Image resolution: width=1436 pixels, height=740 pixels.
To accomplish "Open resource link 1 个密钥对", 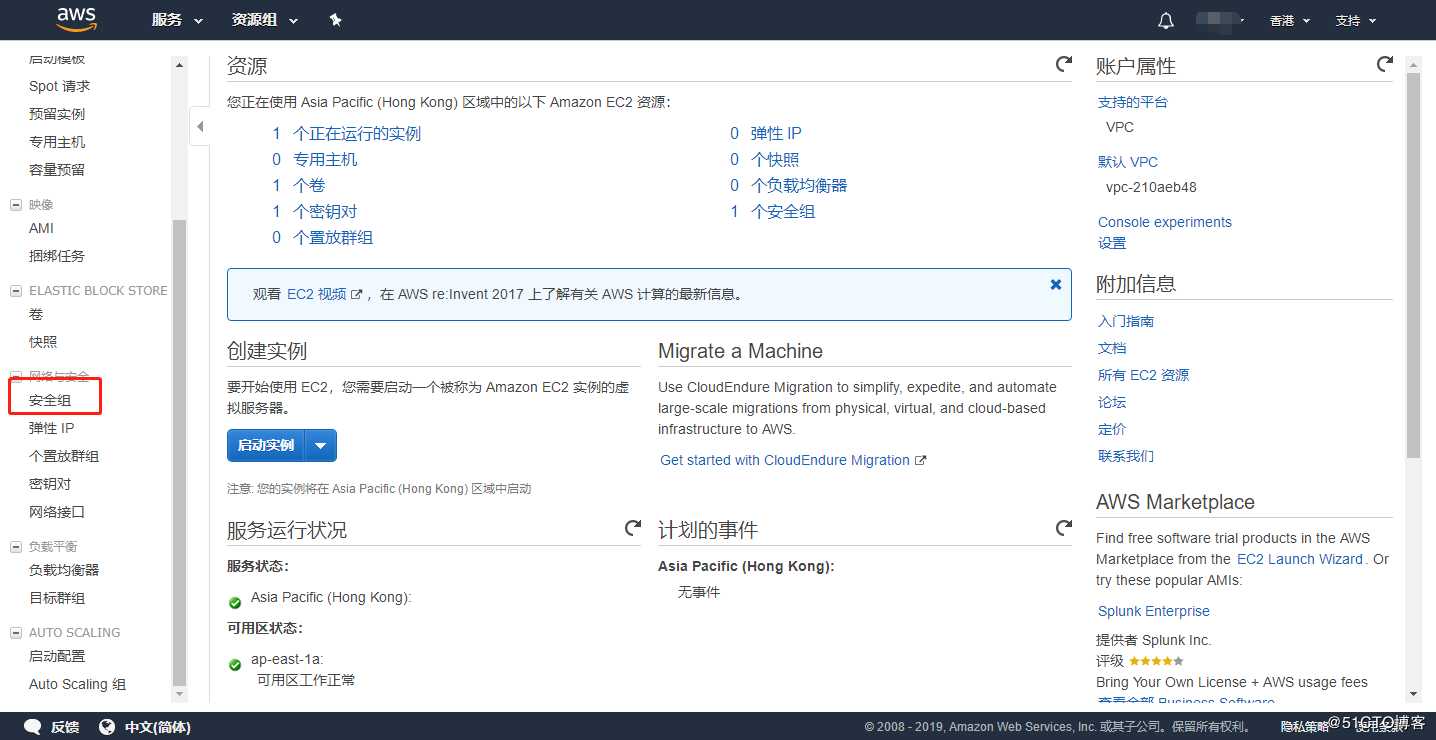I will (314, 212).
